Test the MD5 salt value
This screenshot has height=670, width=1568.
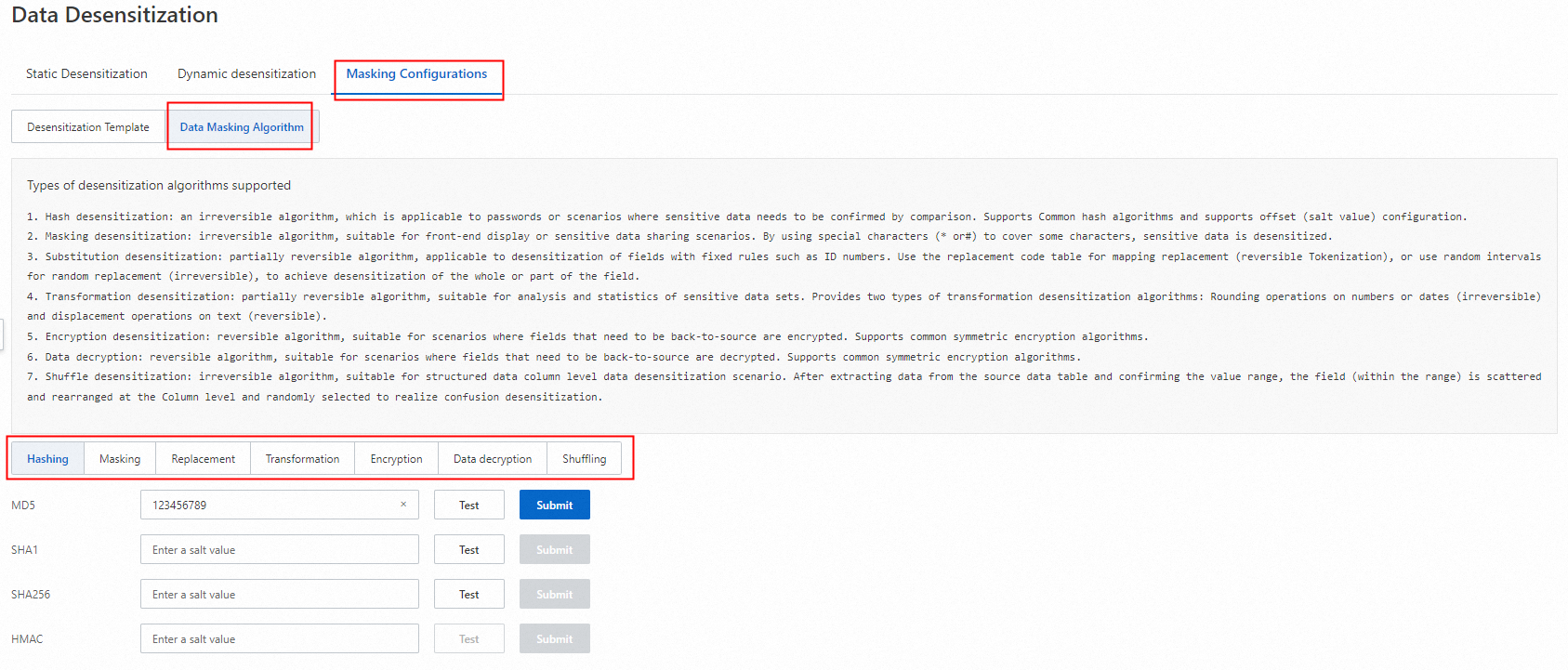click(469, 505)
